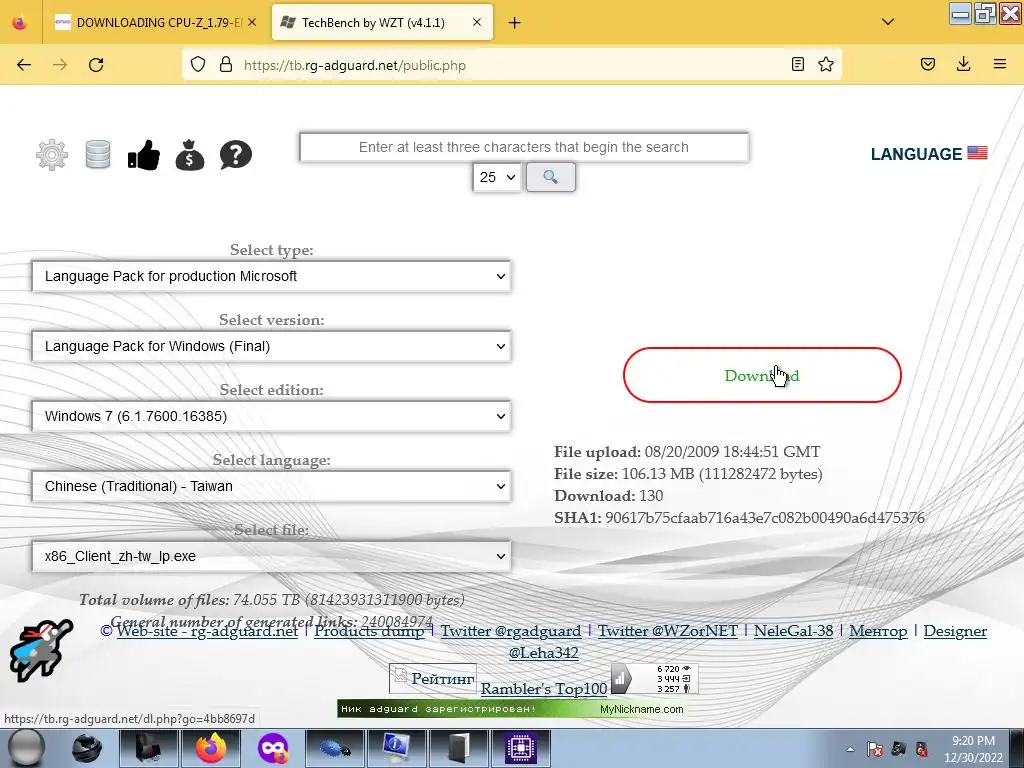Viewport: 1024px width, 768px height.
Task: Close the DOWNLOADING CPU-Z tab
Action: (252, 22)
